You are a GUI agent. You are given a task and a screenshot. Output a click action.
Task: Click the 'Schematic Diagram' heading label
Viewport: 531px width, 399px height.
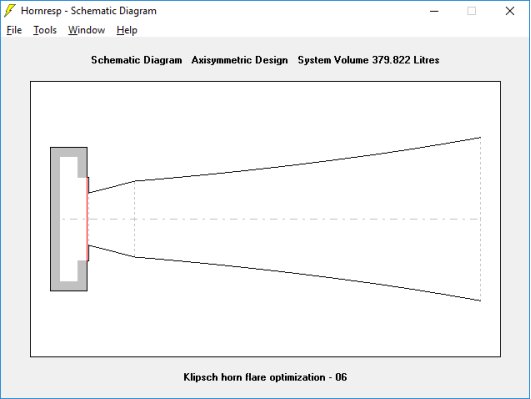click(136, 60)
